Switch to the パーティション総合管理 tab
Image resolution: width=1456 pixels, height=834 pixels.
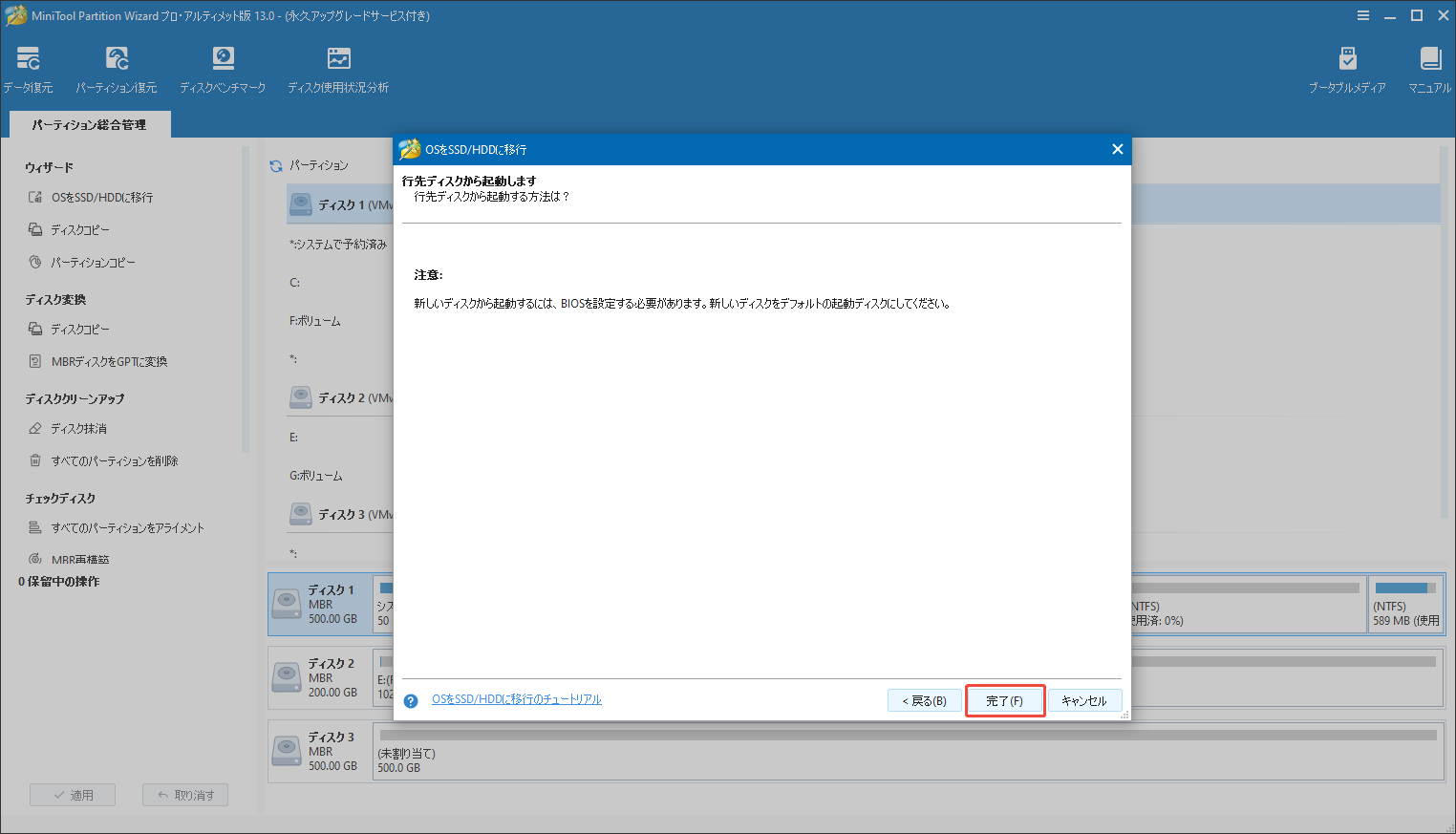(89, 124)
